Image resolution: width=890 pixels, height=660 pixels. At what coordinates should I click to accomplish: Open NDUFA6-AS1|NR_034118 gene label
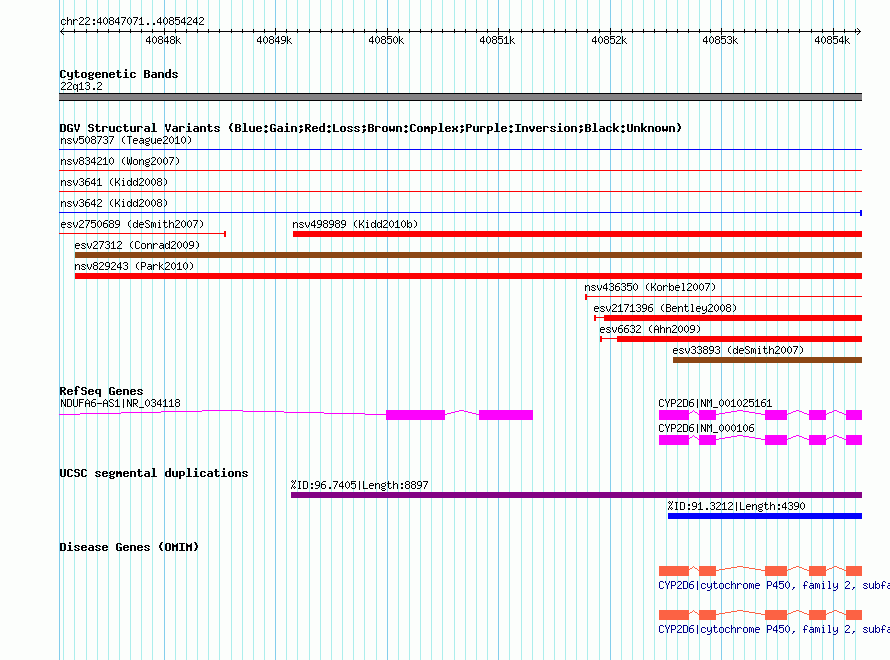point(120,403)
